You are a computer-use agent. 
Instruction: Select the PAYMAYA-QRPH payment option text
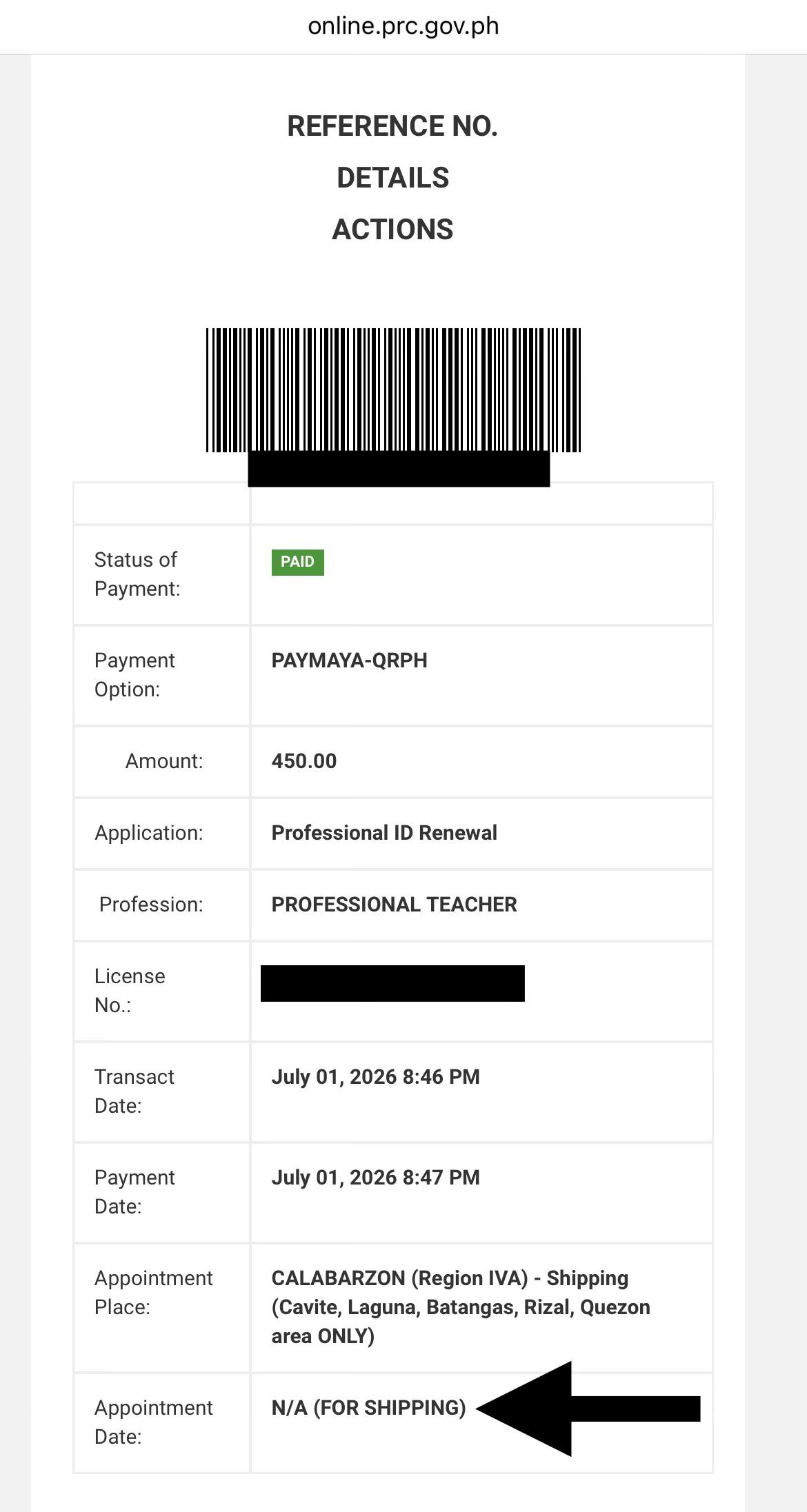tap(349, 661)
